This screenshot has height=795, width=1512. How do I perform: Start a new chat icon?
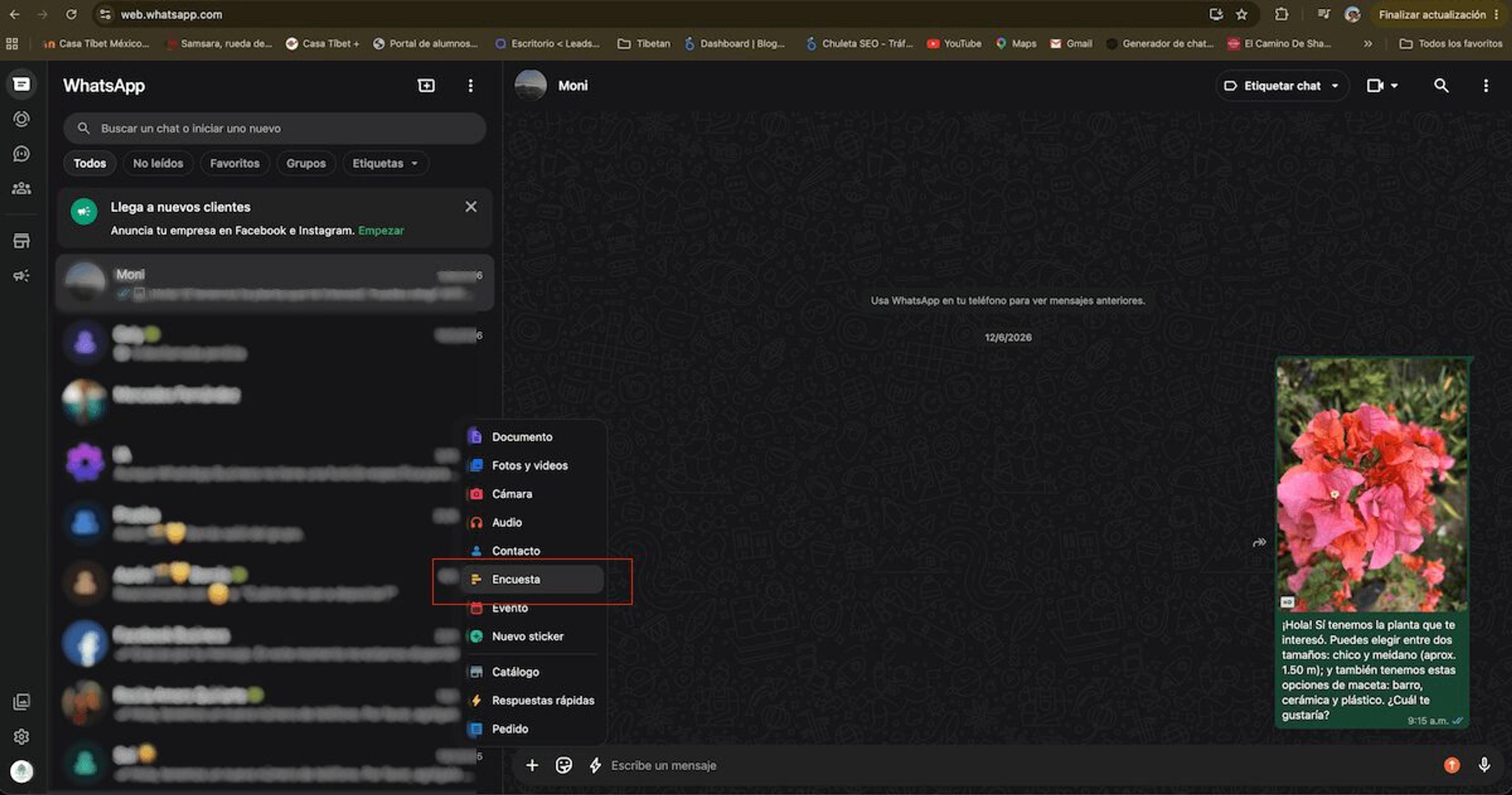pyautogui.click(x=426, y=86)
